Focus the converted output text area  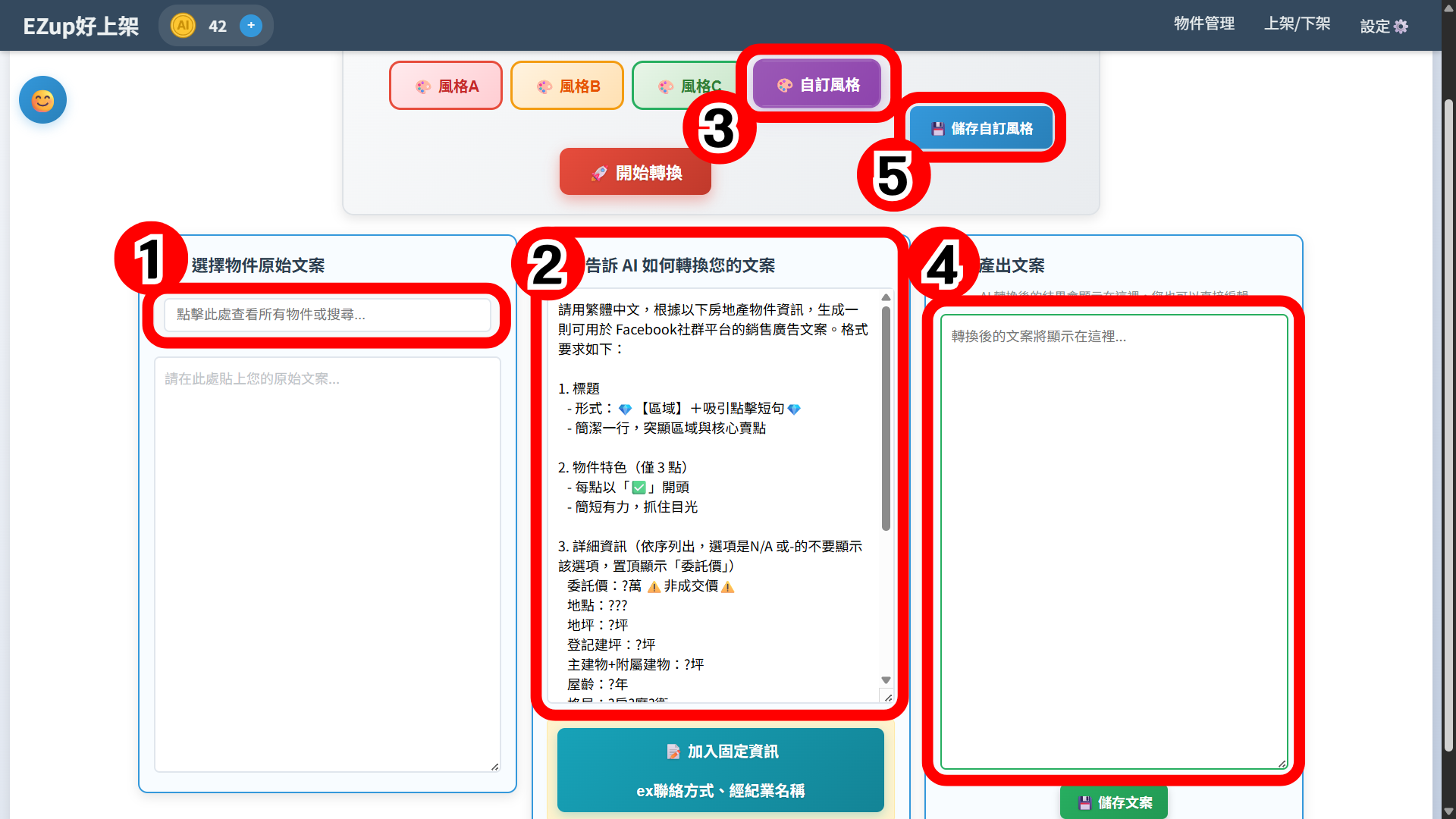(1114, 542)
